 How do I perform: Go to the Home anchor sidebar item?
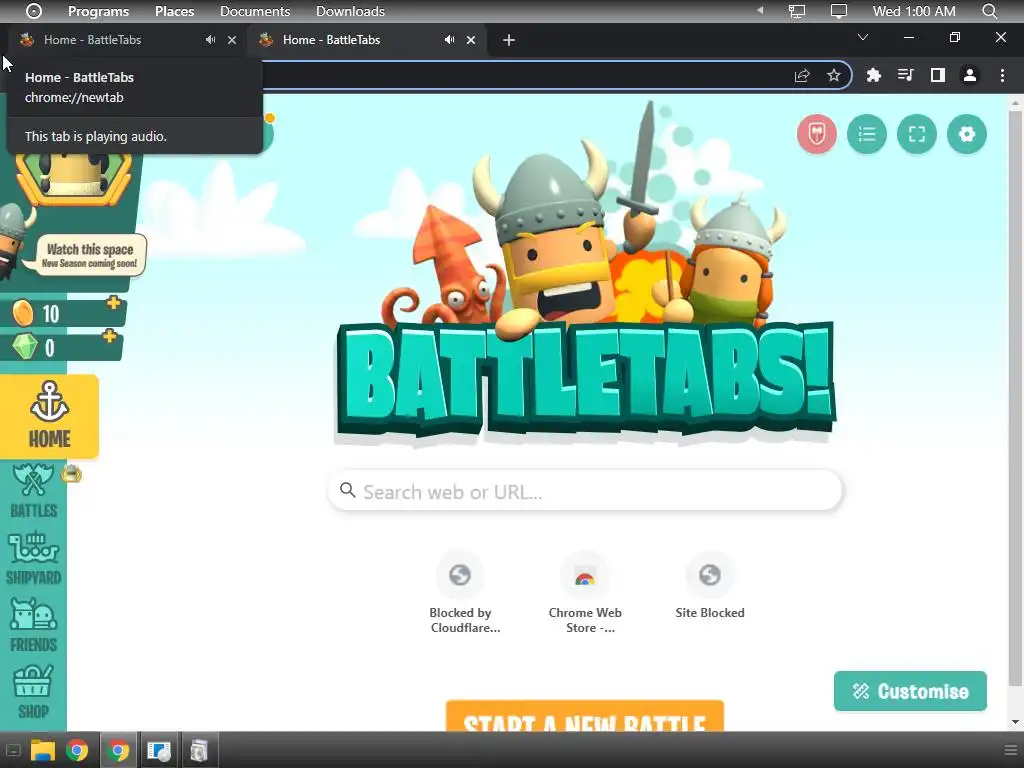click(49, 417)
